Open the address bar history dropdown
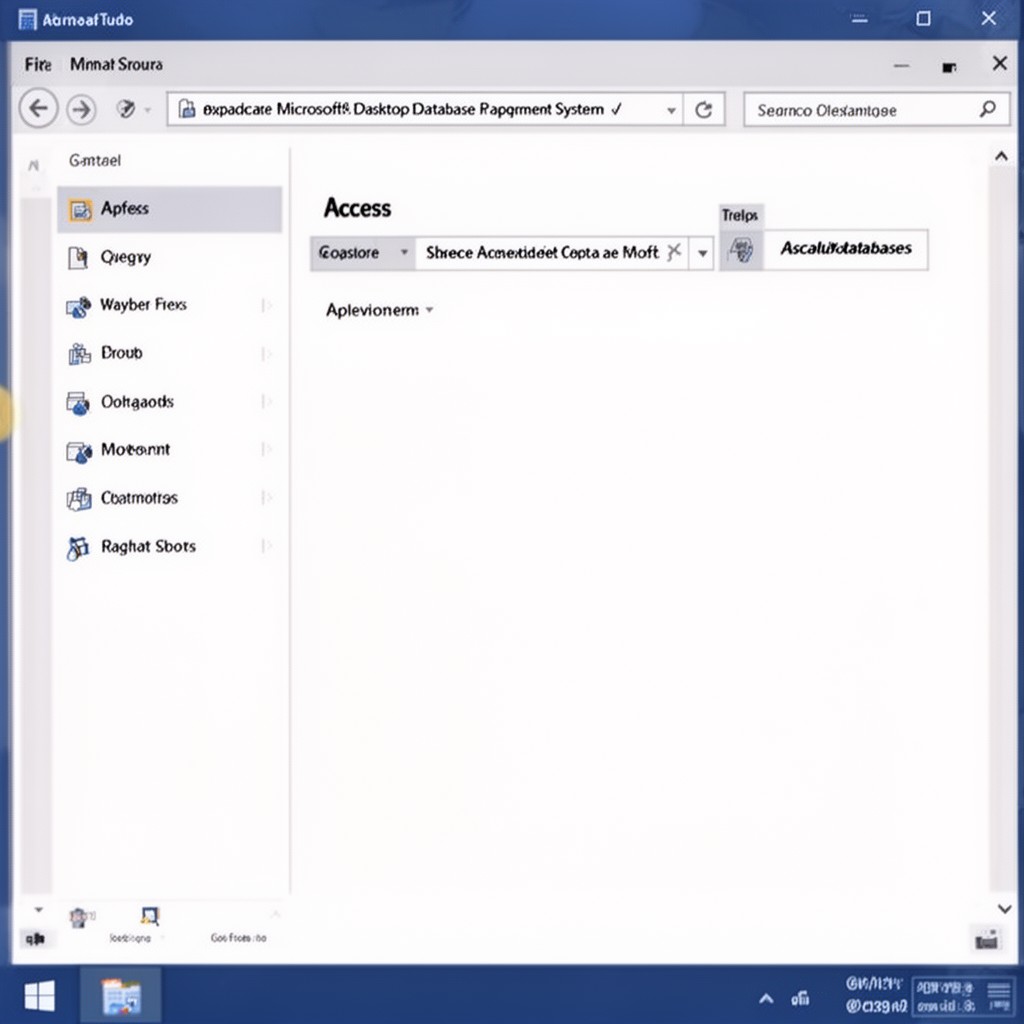This screenshot has width=1024, height=1024. 671,110
